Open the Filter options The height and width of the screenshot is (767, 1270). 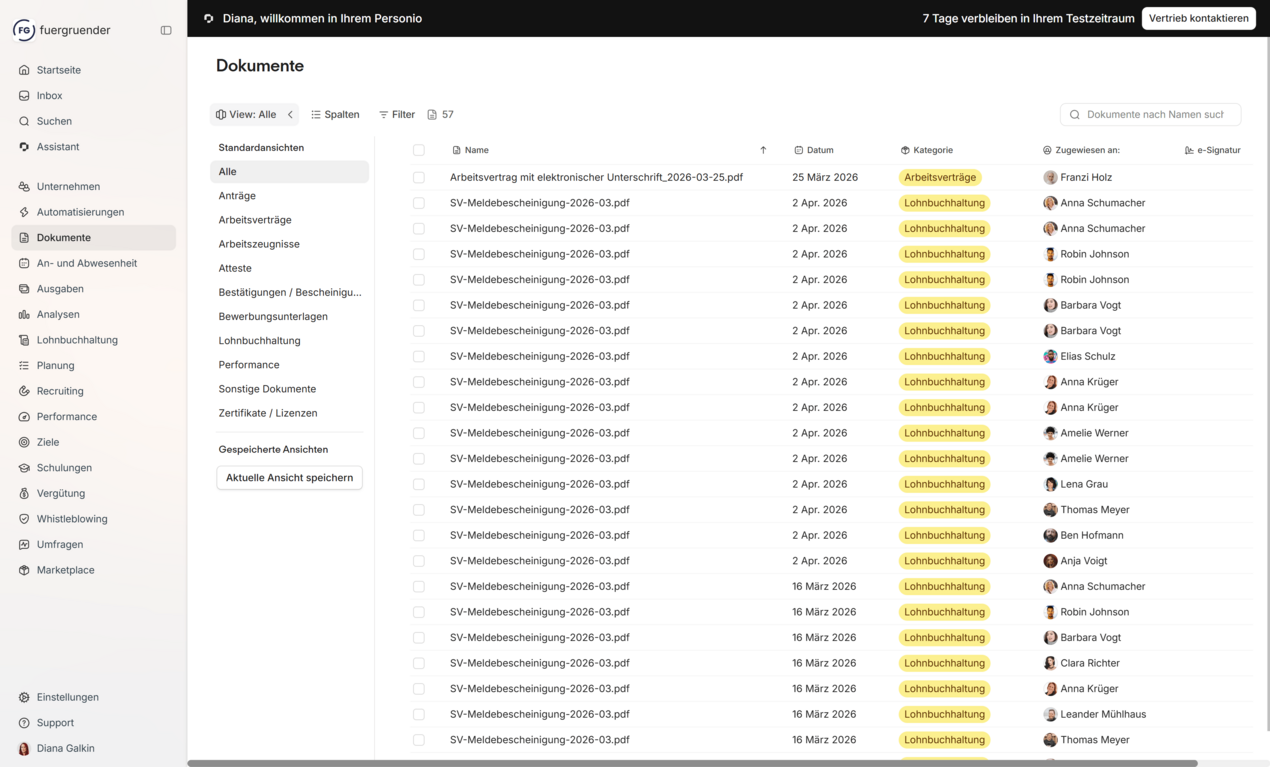click(397, 114)
